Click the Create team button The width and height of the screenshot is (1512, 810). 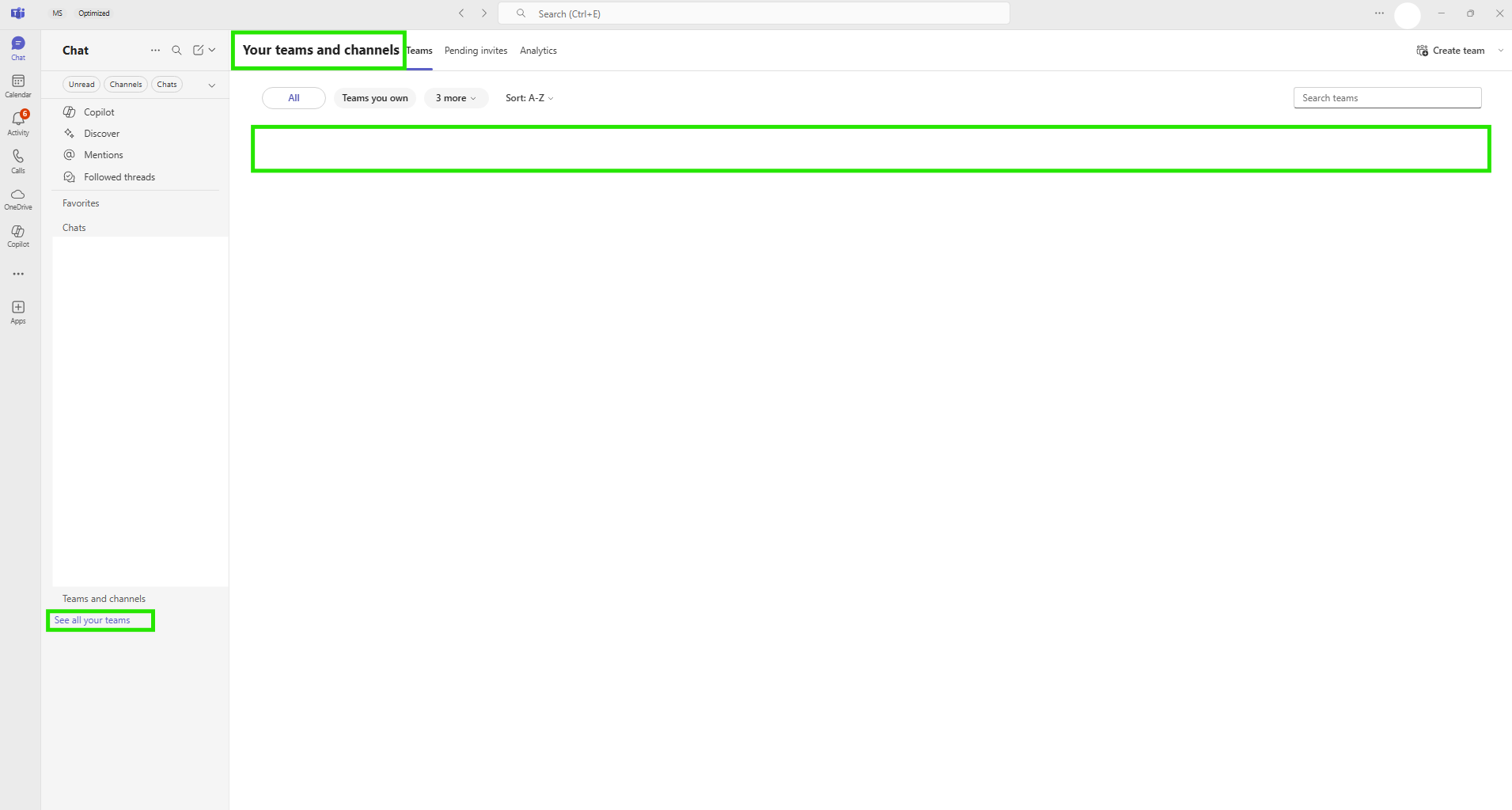[1451, 51]
